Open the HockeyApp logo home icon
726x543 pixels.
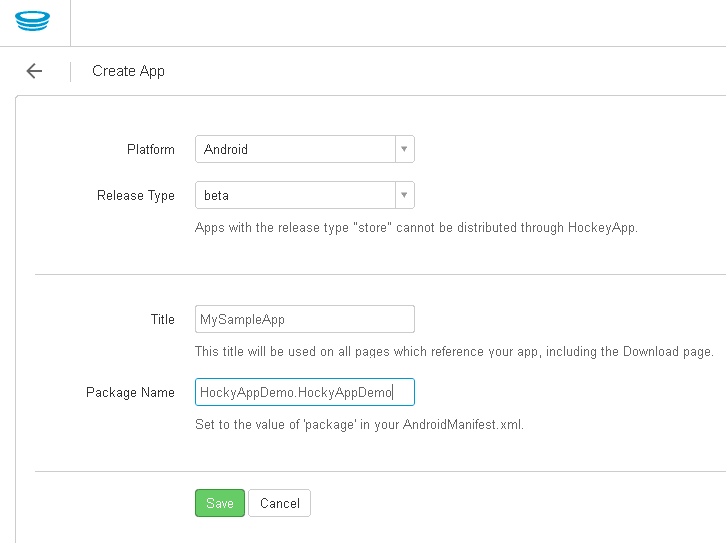pos(32,21)
